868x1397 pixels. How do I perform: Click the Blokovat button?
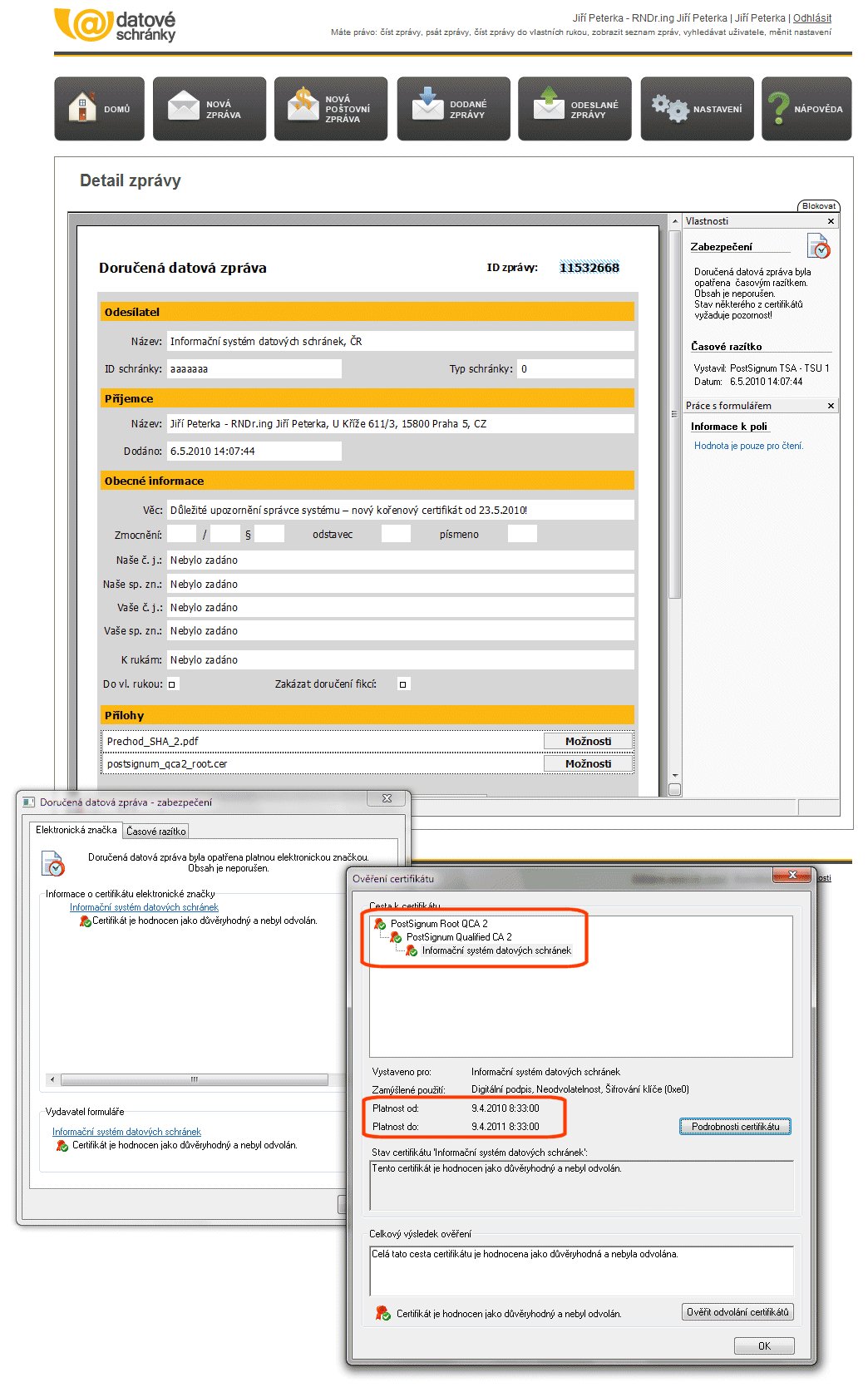click(819, 206)
